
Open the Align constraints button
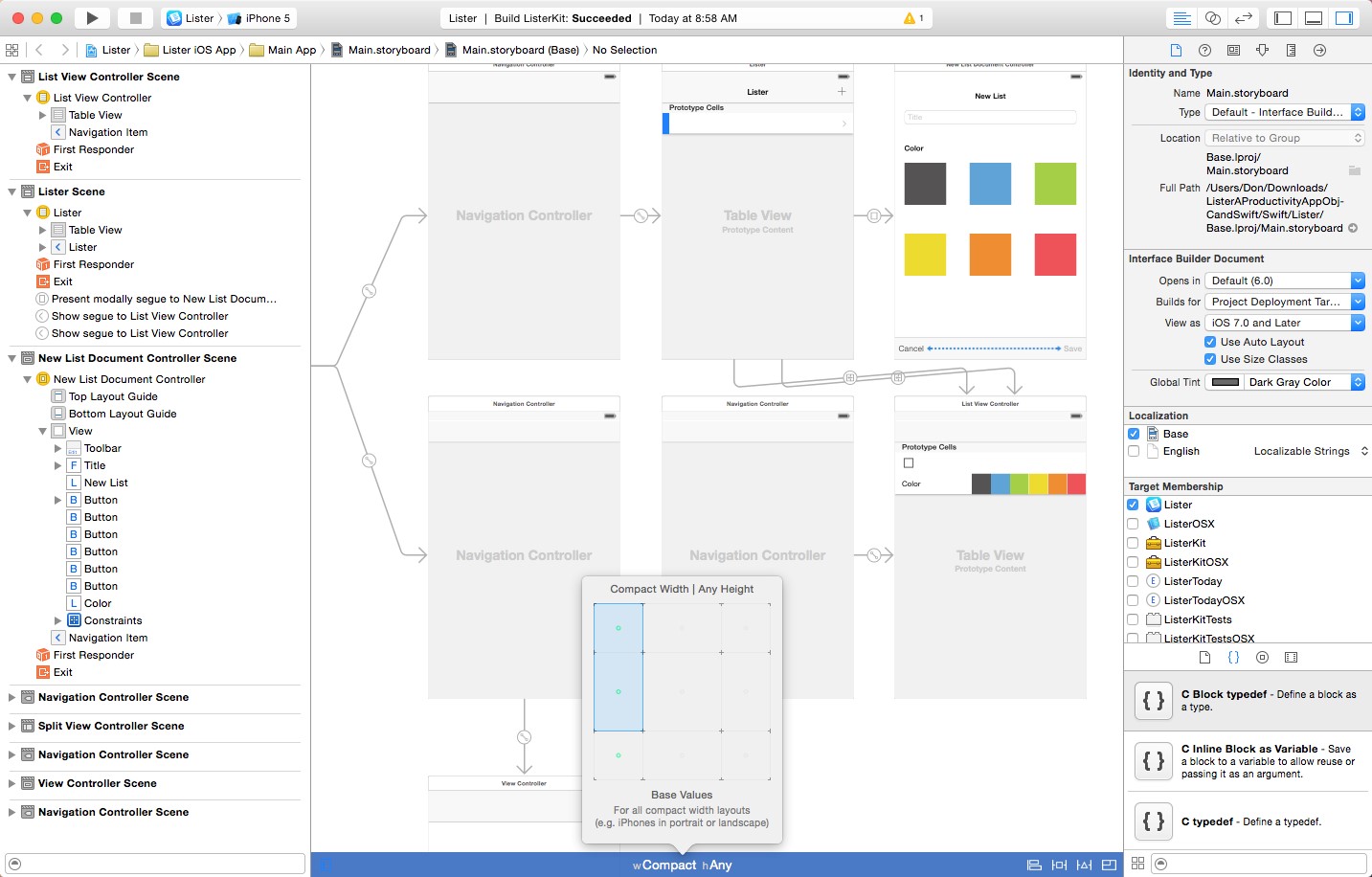pos(1034,865)
